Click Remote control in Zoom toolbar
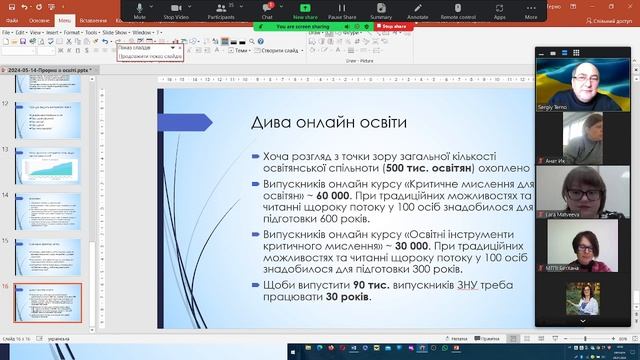This screenshot has height=360, width=640. 458,11
